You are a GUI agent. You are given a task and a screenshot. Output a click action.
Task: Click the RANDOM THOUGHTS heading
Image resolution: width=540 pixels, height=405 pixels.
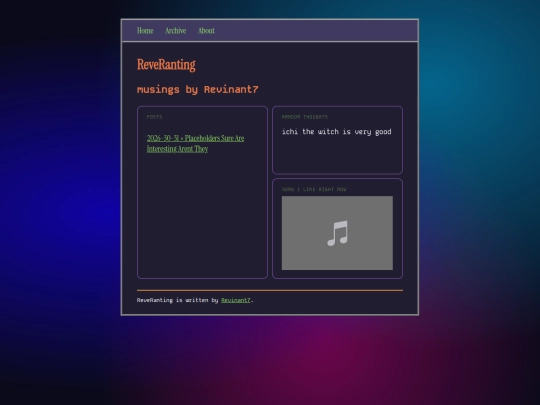pos(305,117)
